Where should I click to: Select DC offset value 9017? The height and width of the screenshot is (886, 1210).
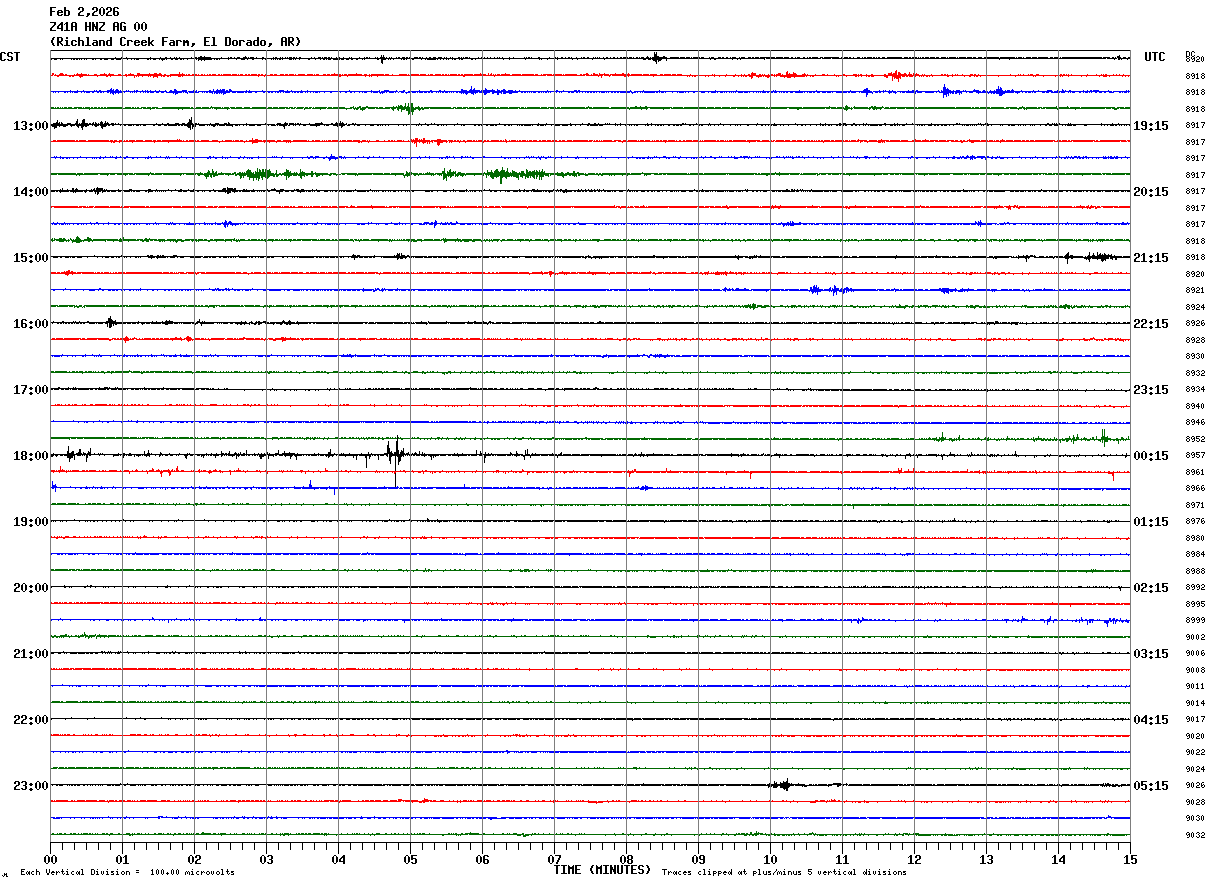pos(1195,720)
